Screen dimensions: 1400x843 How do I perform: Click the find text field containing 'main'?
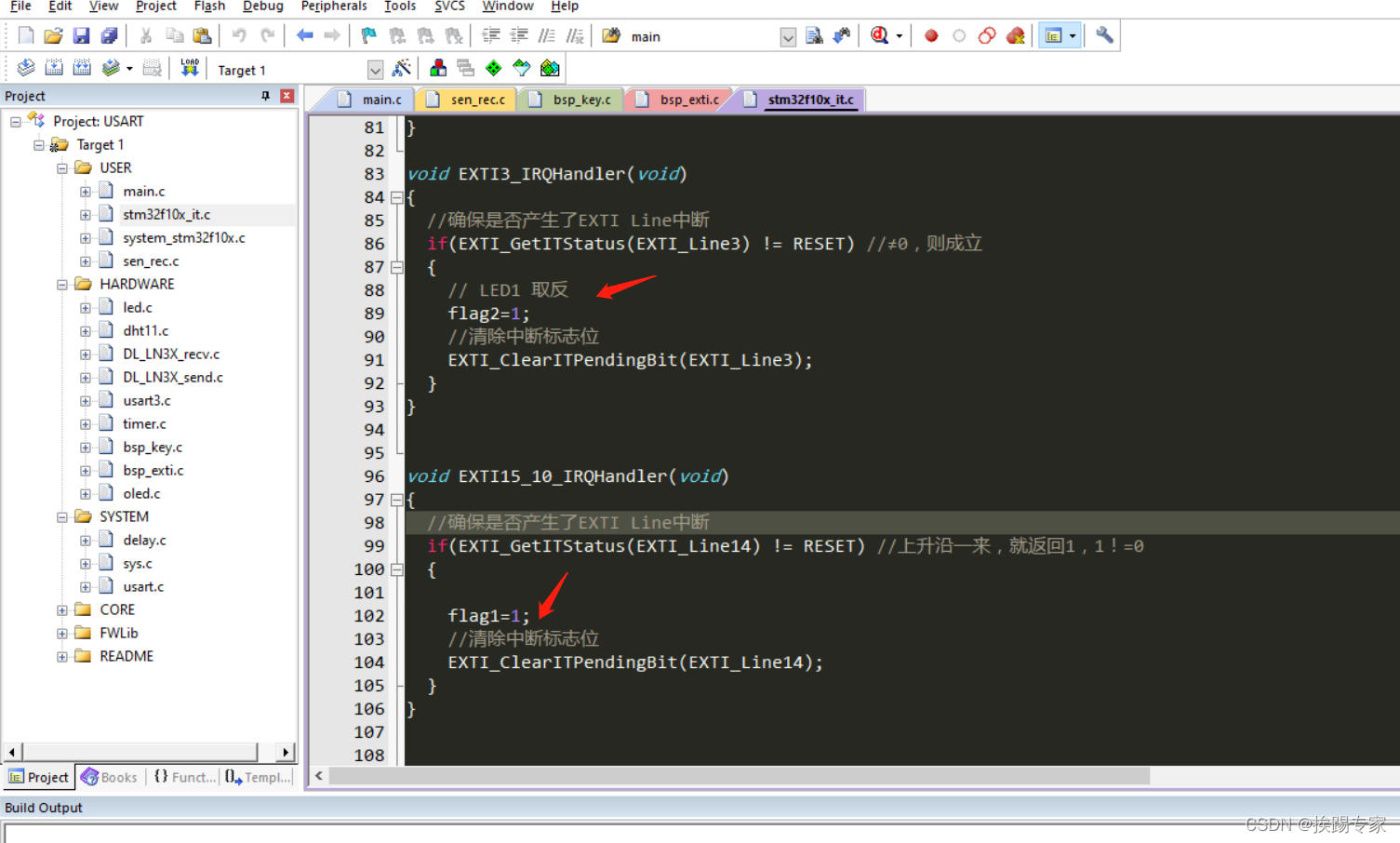[703, 37]
